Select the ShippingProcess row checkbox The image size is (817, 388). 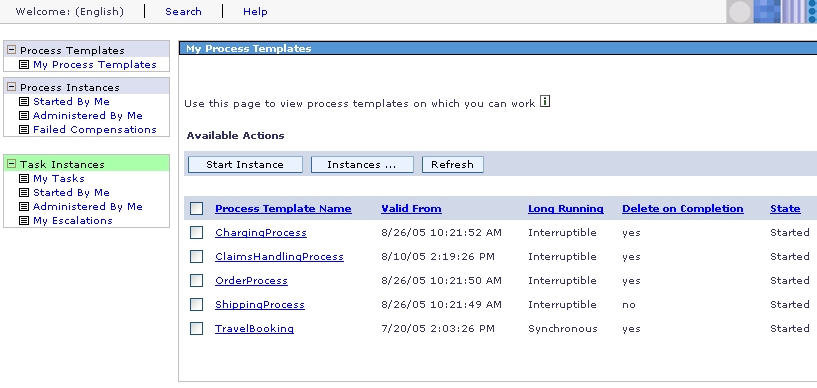click(196, 305)
